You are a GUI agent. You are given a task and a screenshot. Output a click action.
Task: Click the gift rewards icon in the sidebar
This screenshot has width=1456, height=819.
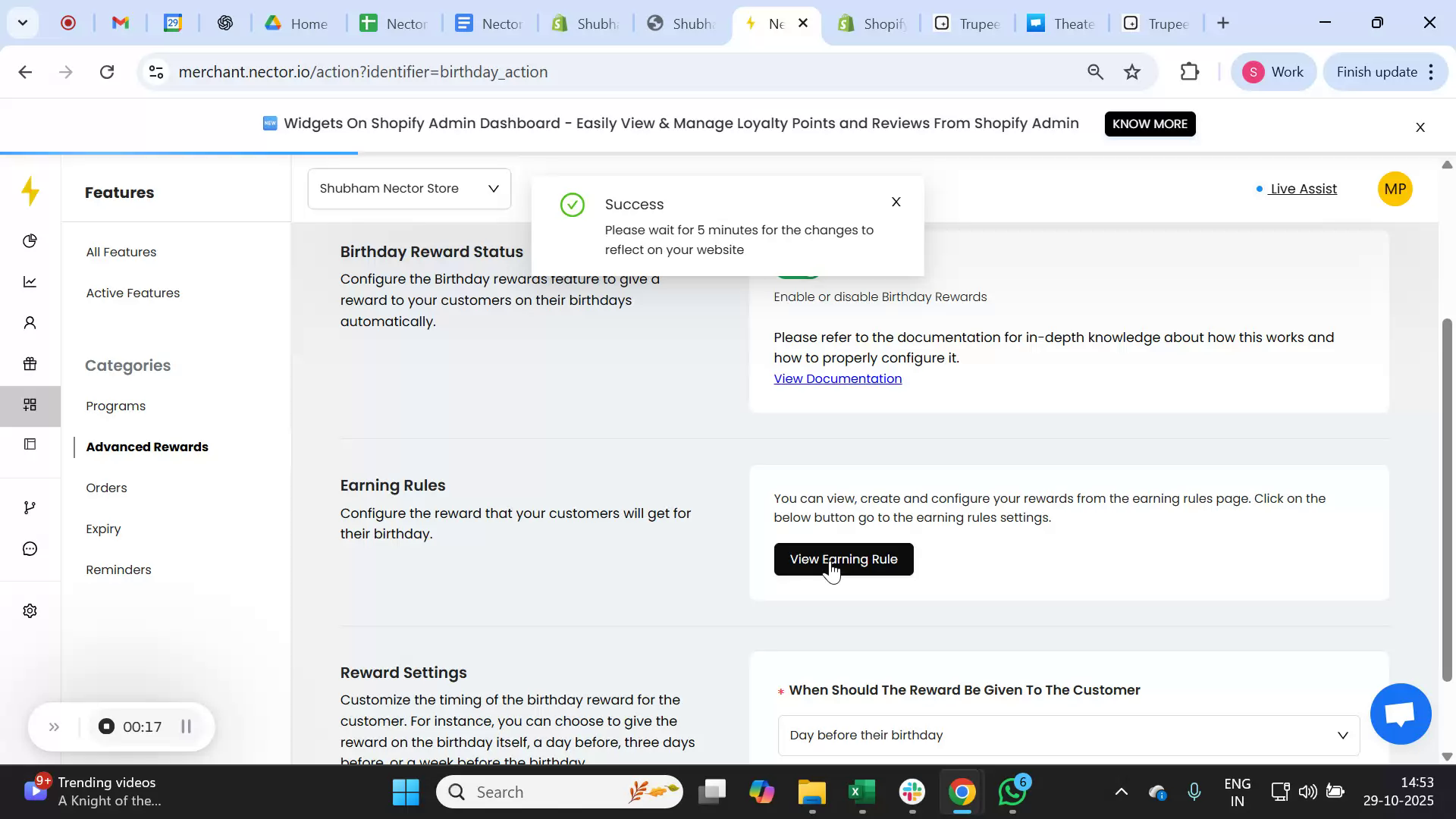point(30,364)
